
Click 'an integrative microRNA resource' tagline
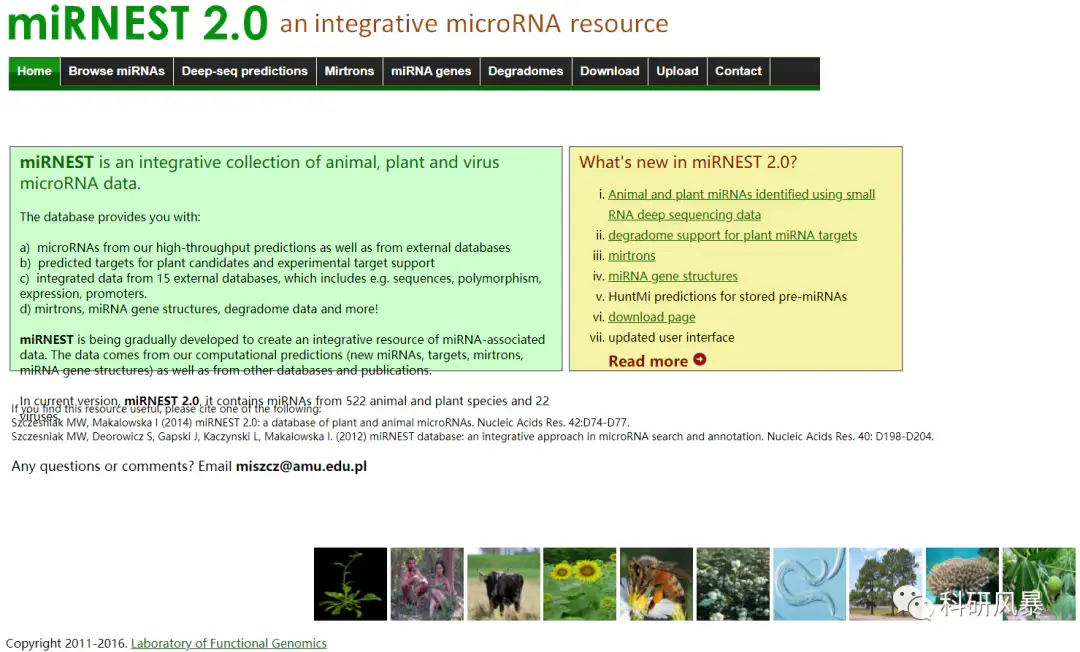coord(474,24)
